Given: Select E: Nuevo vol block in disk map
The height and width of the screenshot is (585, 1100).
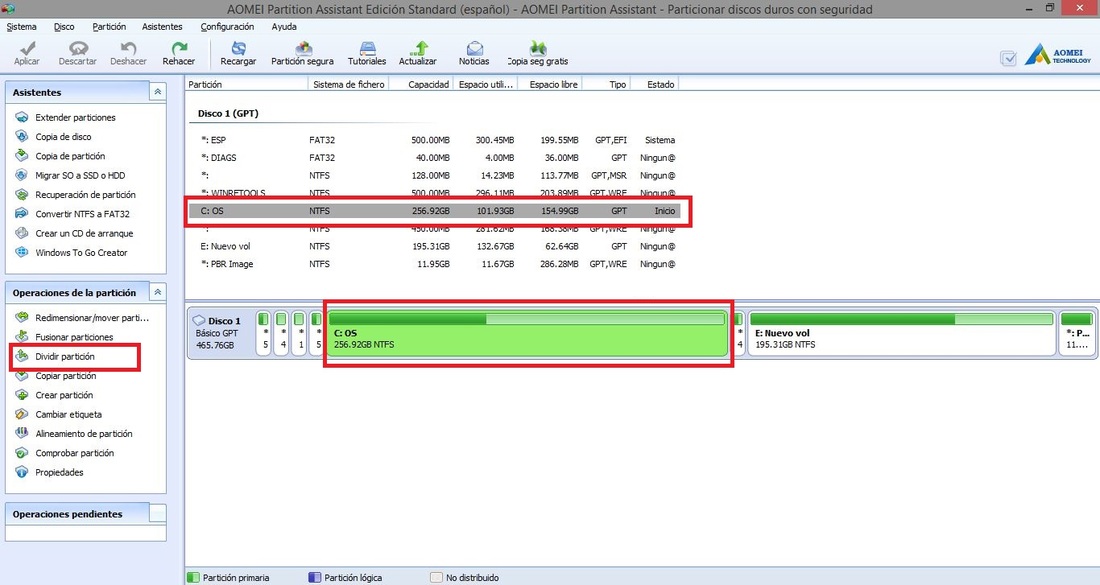Looking at the screenshot, I should click(901, 334).
